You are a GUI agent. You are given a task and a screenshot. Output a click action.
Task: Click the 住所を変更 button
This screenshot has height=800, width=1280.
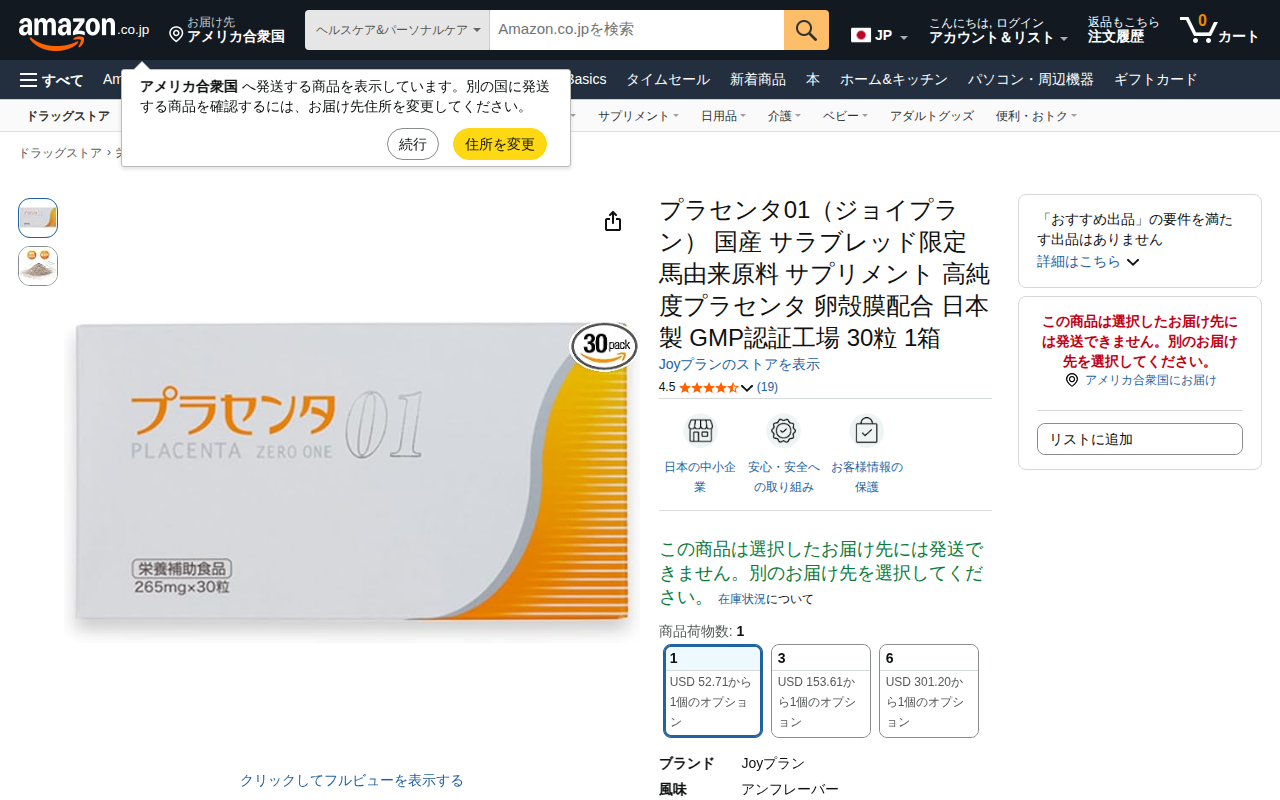coord(500,144)
